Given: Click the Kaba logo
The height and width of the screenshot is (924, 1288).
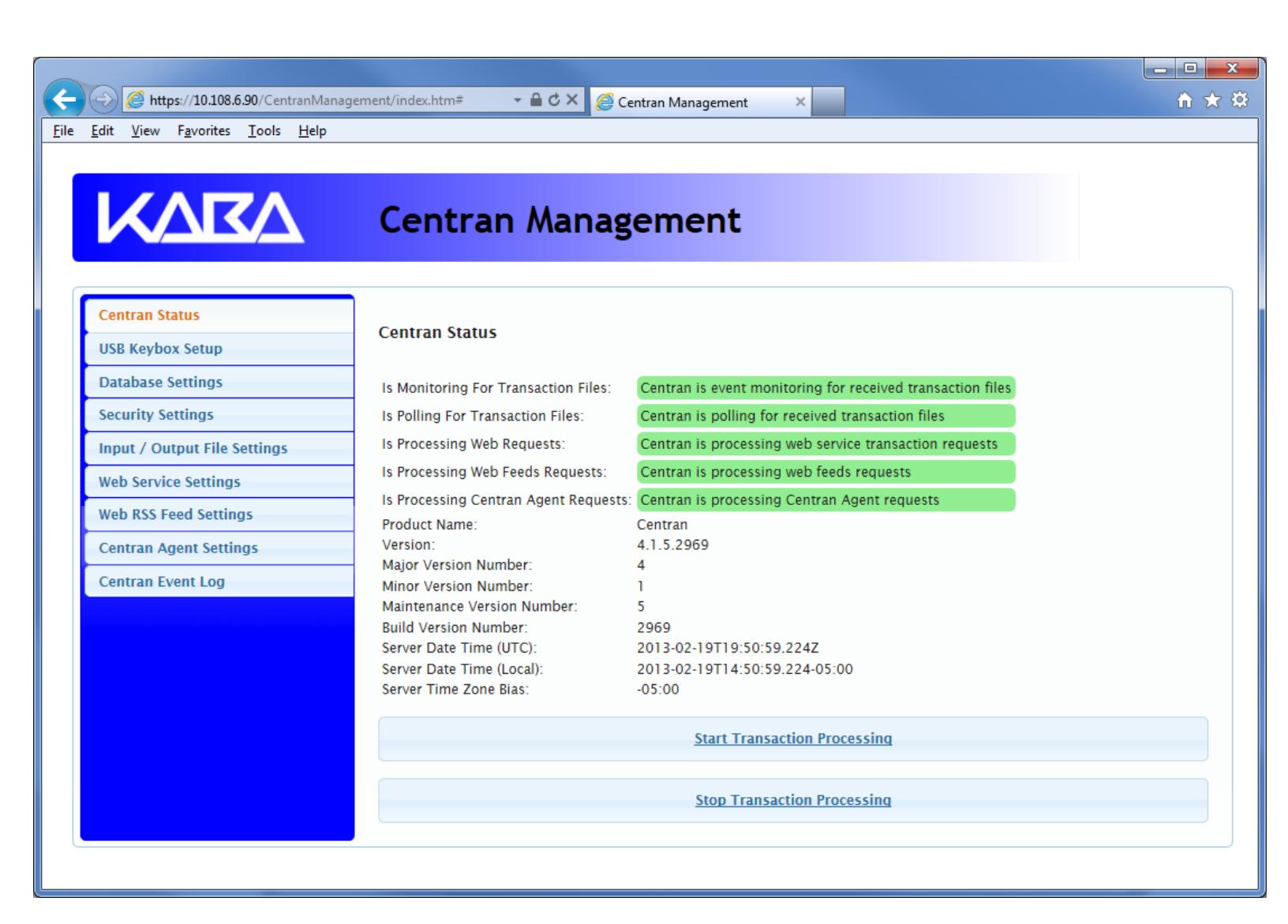Looking at the screenshot, I should click(200, 218).
